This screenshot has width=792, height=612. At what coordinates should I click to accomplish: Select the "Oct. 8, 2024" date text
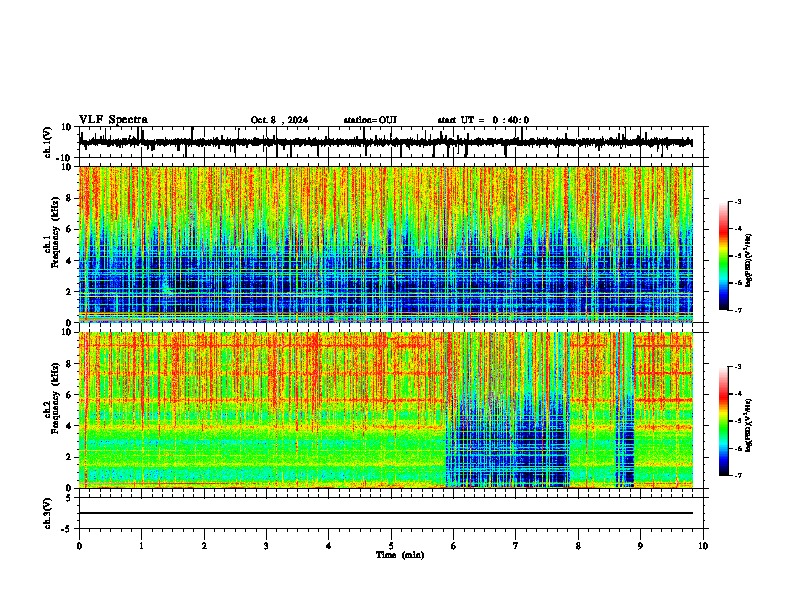coord(279,120)
